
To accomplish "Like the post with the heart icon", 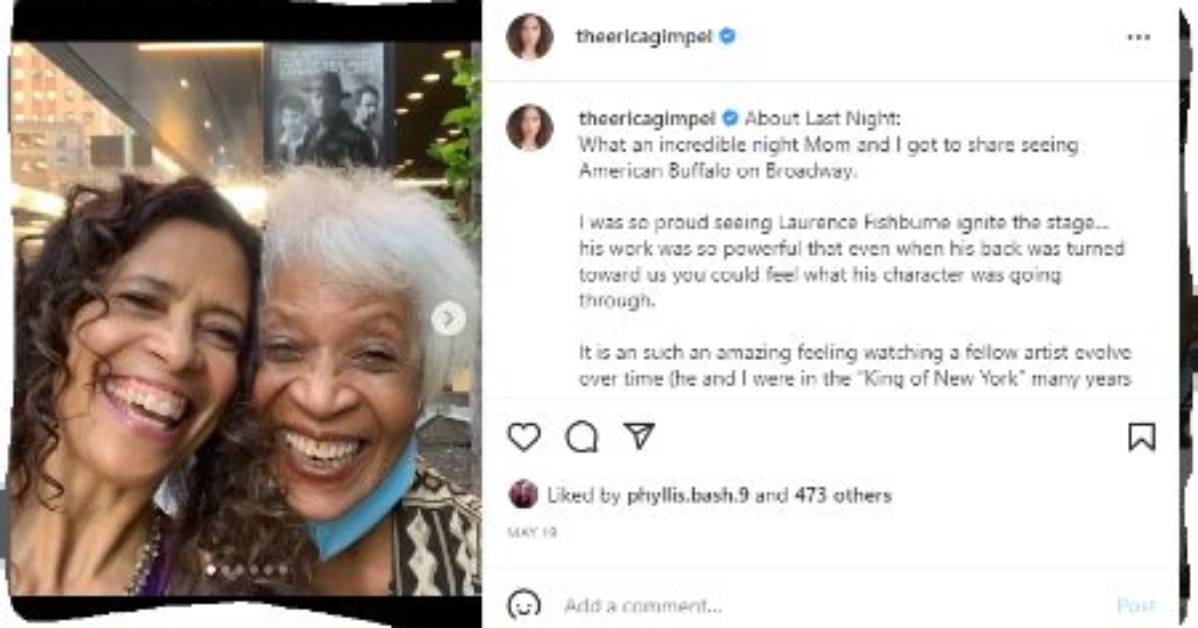I will [524, 436].
